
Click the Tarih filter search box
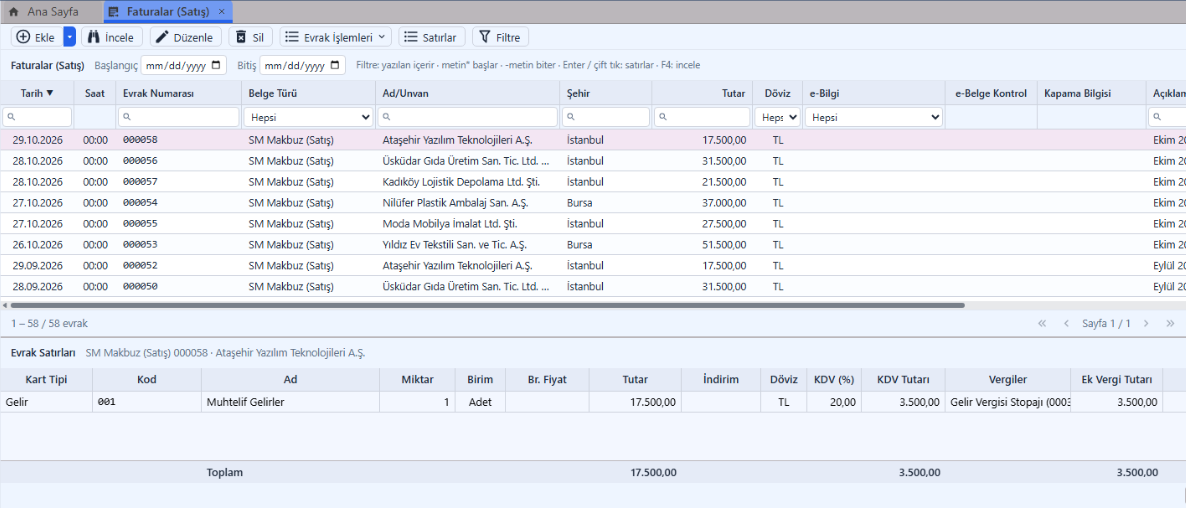37,117
